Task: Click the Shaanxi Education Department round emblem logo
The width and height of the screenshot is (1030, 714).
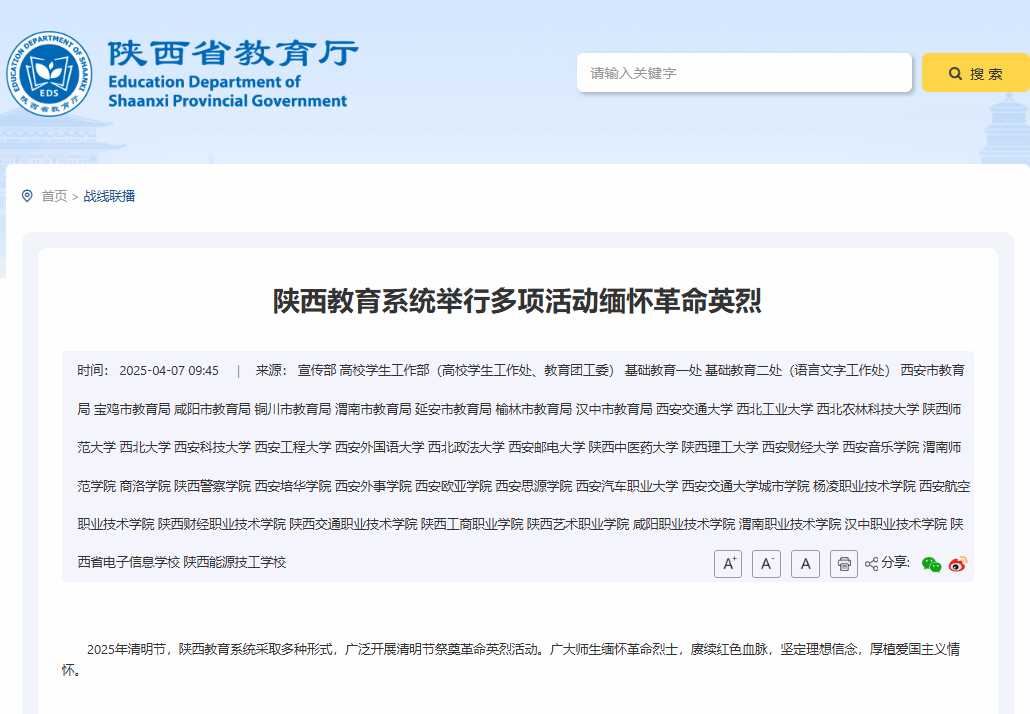Action: click(x=50, y=73)
